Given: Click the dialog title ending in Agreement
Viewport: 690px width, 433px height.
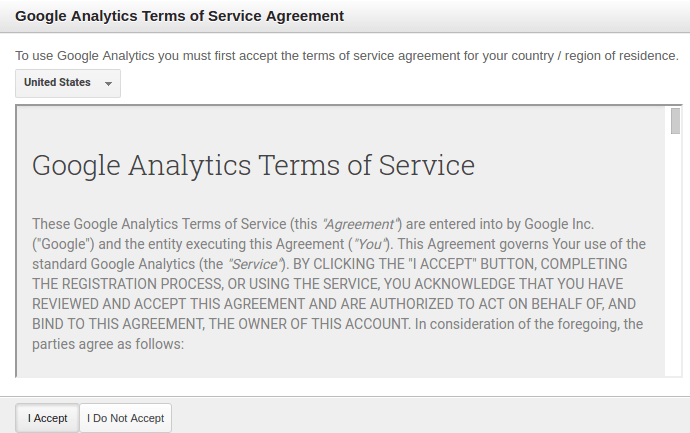Looking at the screenshot, I should point(180,16).
